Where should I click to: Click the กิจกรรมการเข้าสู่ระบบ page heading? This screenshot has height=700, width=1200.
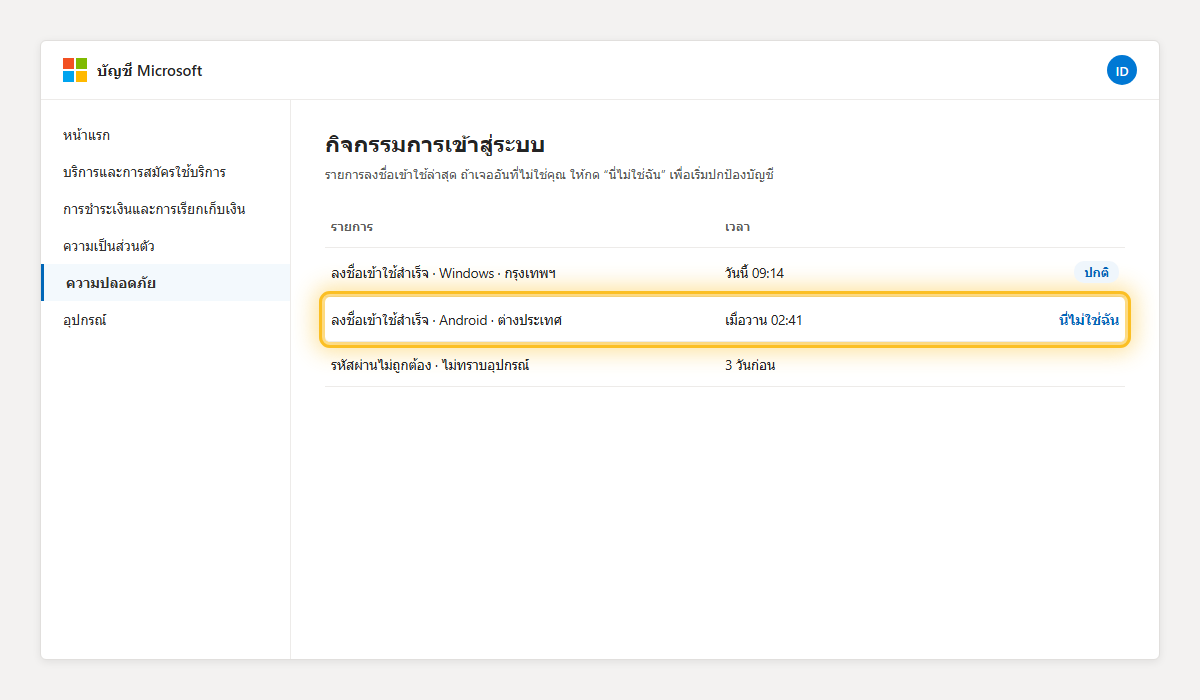(435, 143)
